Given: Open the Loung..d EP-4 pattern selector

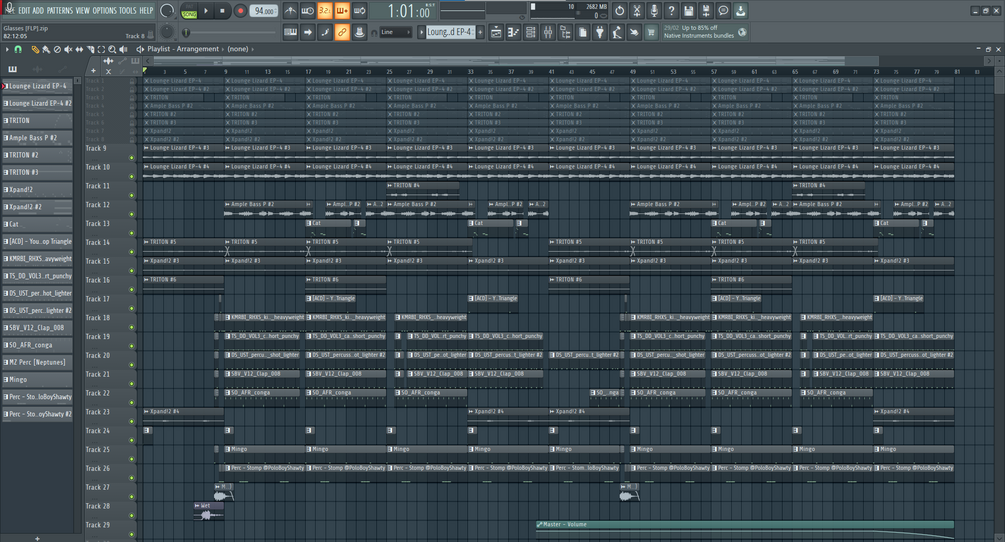Looking at the screenshot, I should tap(450, 32).
